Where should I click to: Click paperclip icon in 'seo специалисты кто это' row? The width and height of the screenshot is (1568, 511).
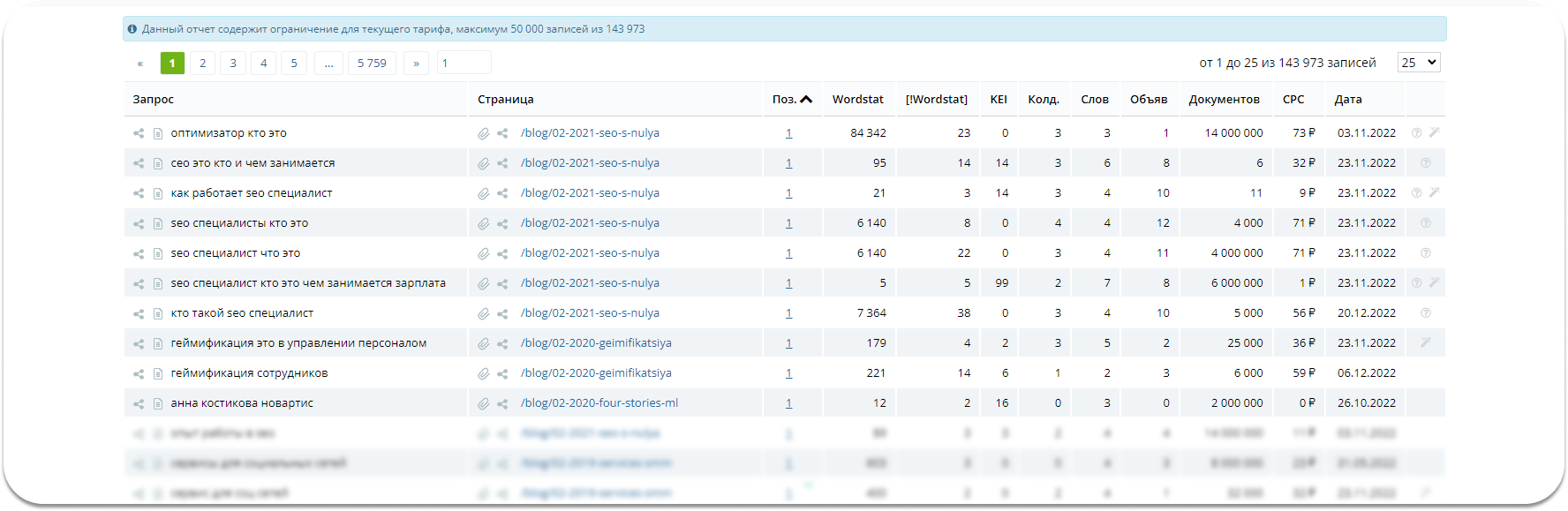(484, 224)
